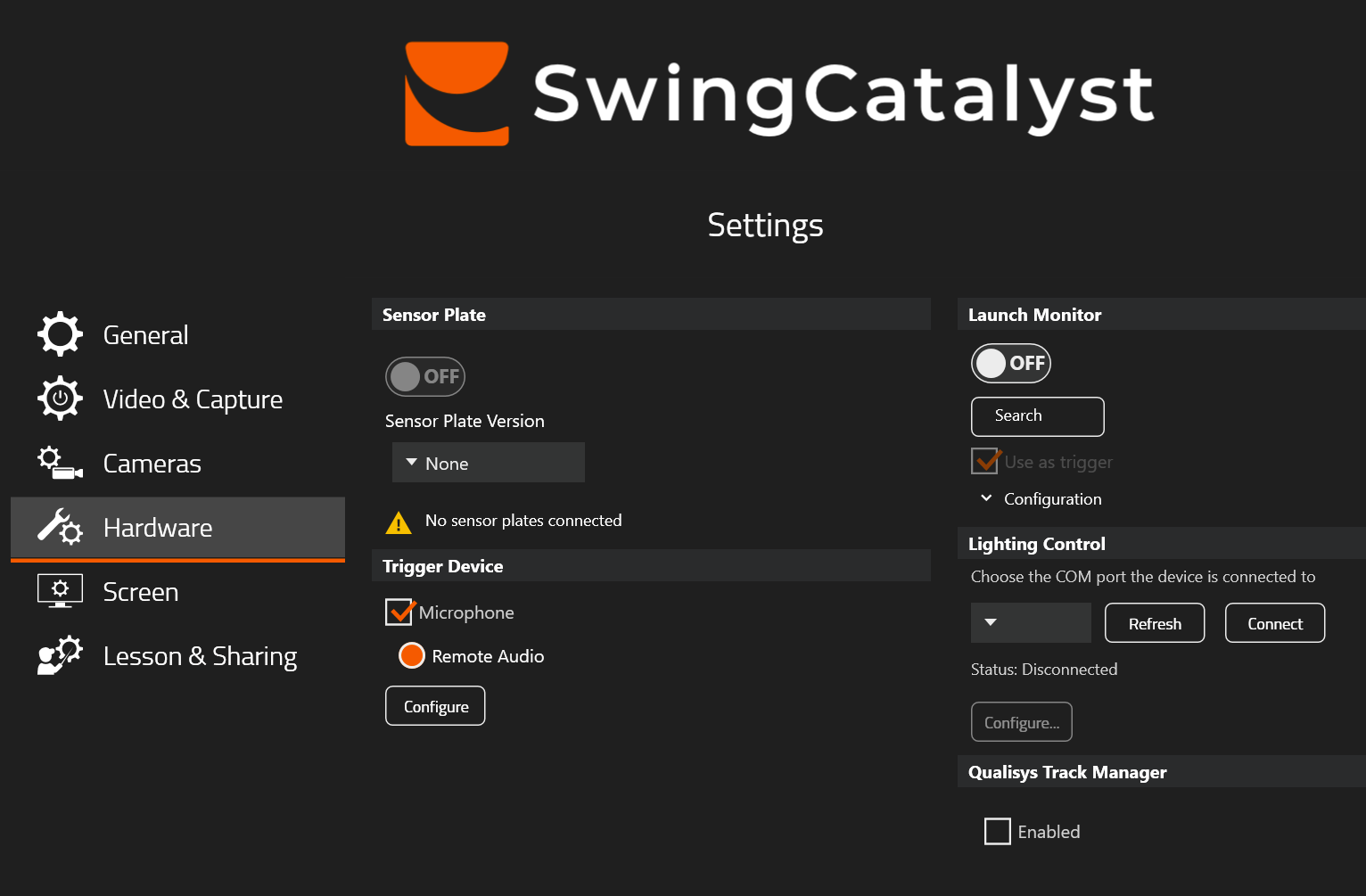This screenshot has height=896, width=1366.
Task: Click the General settings gear icon
Action: pos(59,333)
